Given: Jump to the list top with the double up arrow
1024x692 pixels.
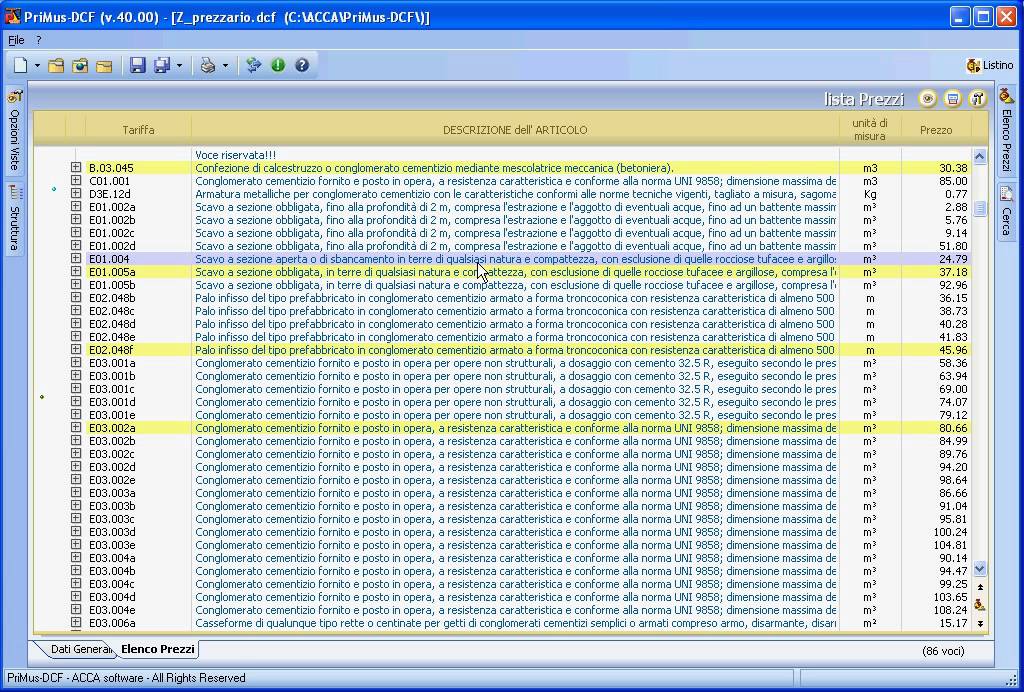Looking at the screenshot, I should [980, 587].
